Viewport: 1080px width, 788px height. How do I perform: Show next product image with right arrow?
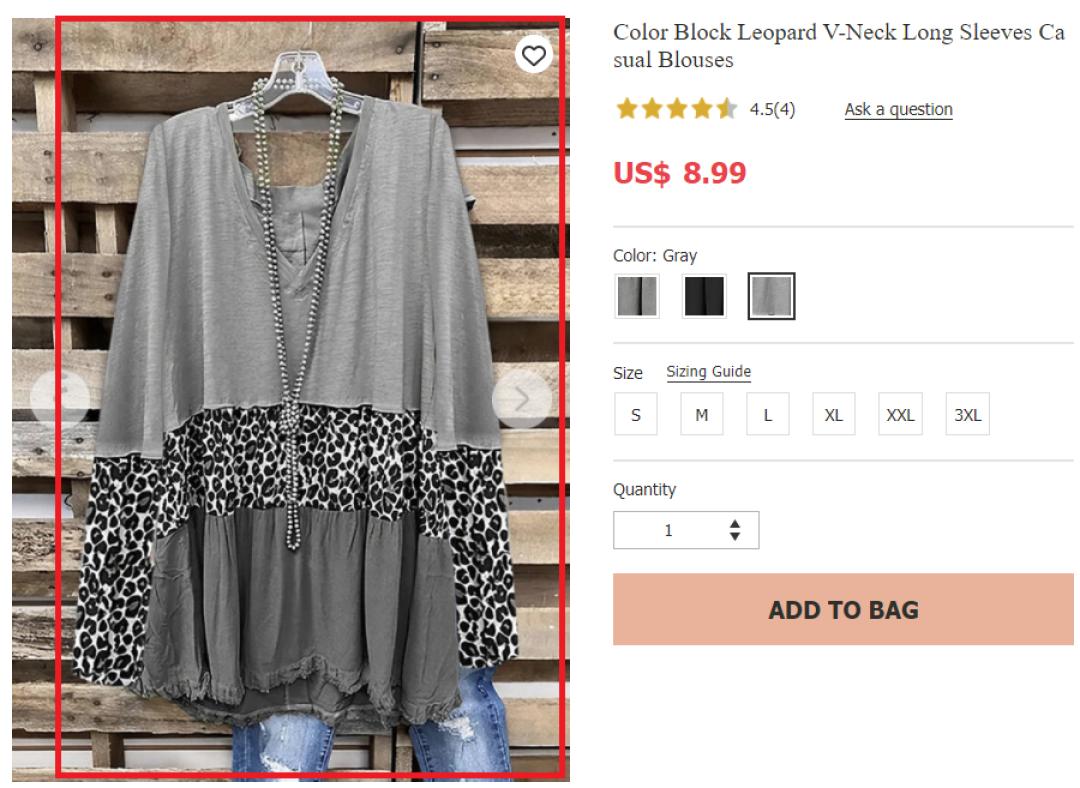(x=521, y=399)
